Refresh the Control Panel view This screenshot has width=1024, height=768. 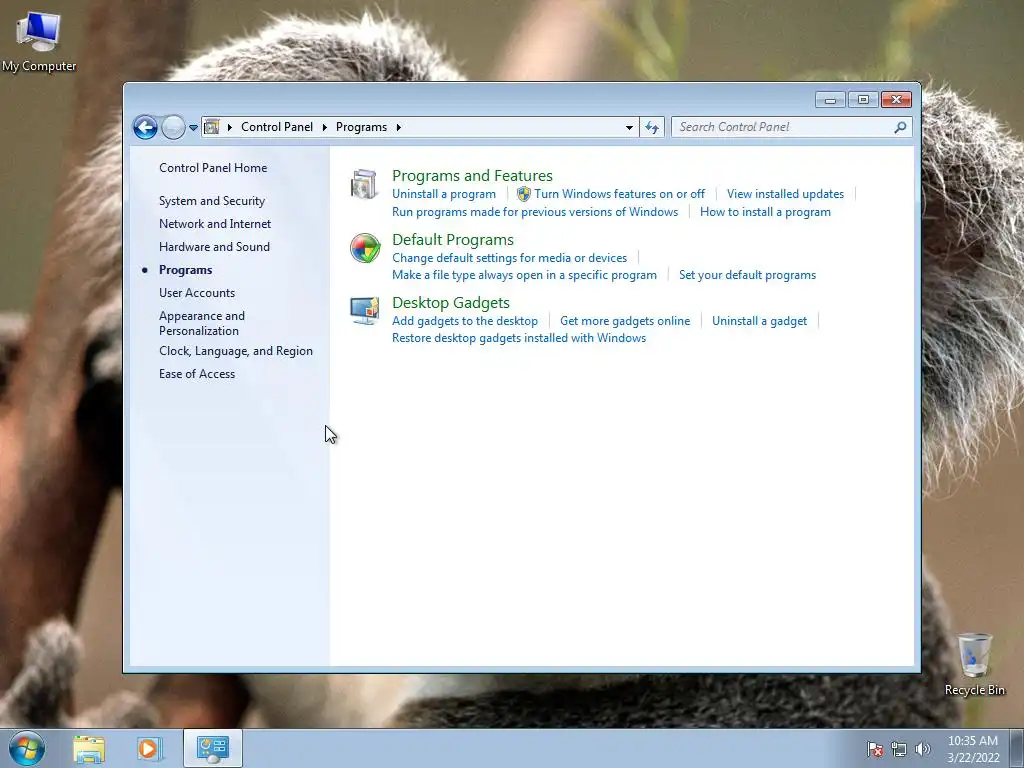pos(652,127)
